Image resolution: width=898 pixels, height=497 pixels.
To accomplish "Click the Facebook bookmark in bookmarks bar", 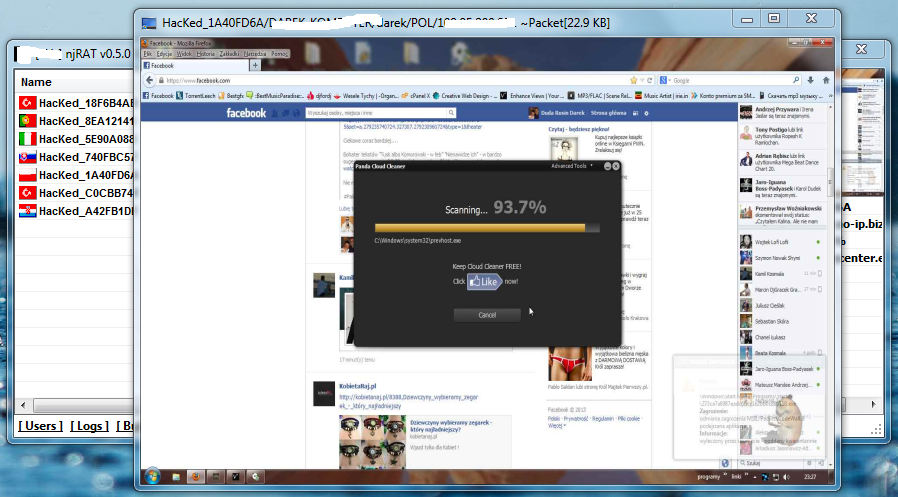I will pos(158,96).
